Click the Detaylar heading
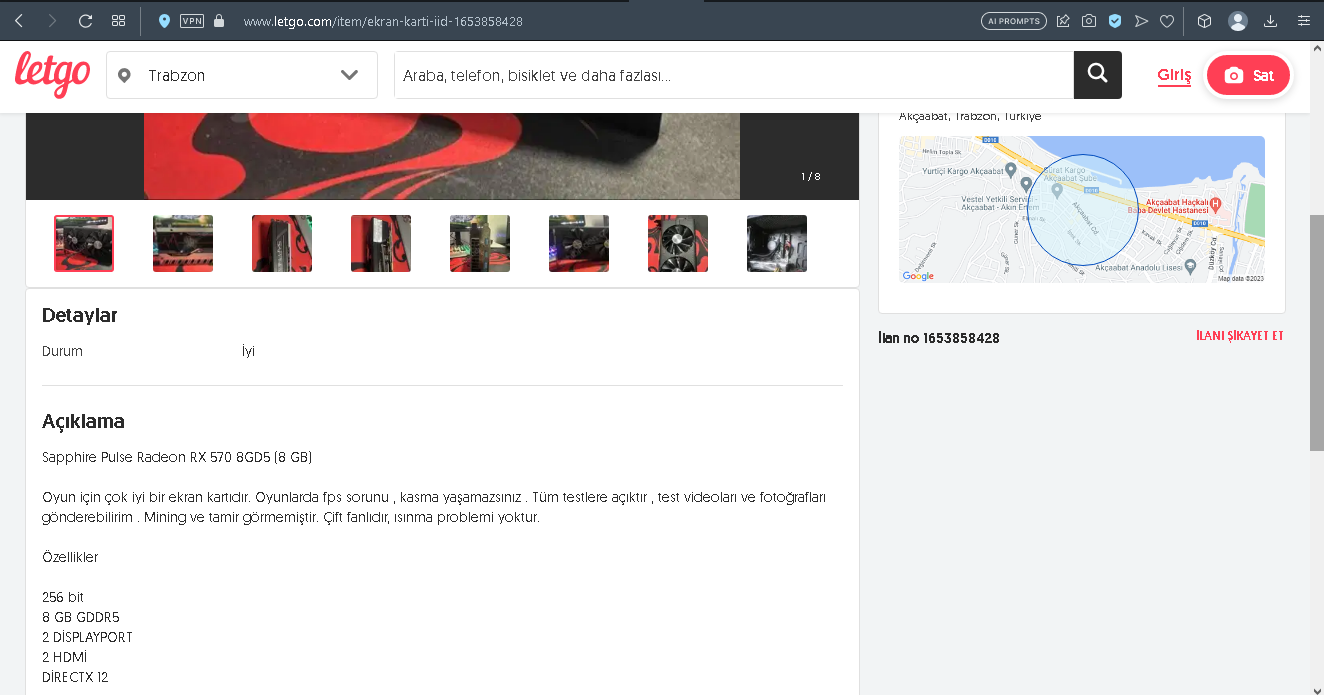This screenshot has height=695, width=1324. pos(80,316)
